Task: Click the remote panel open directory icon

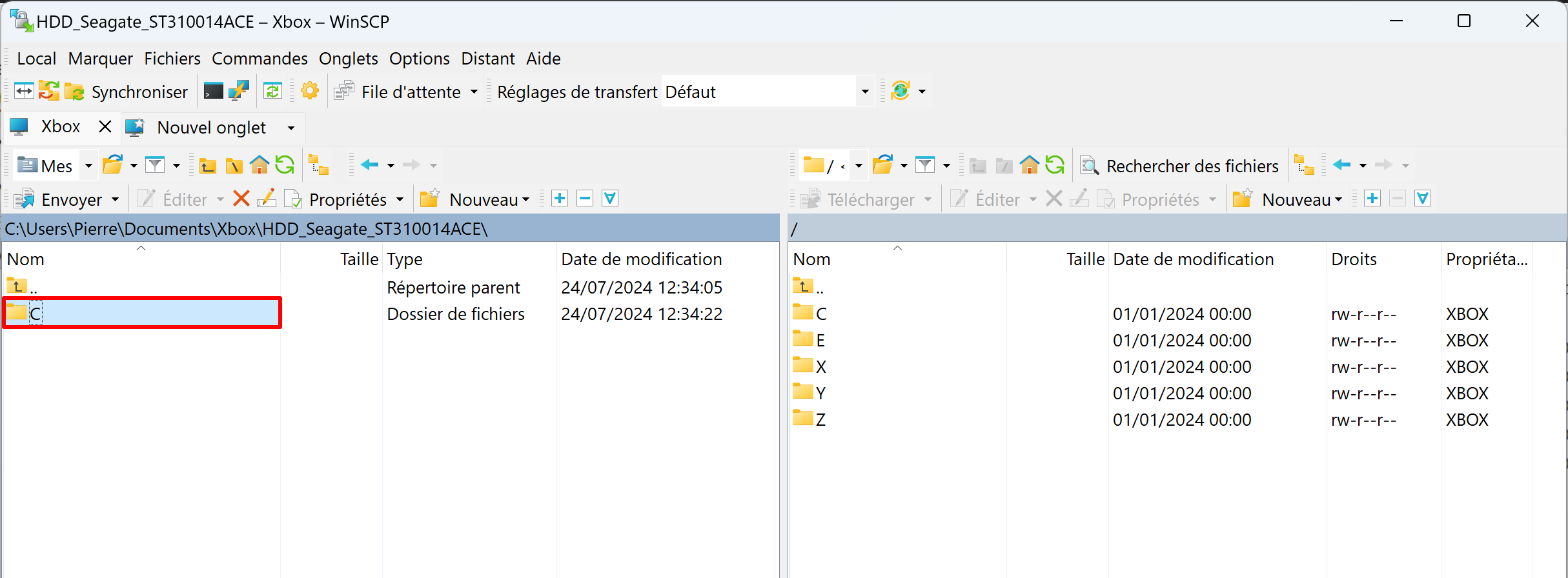Action: point(883,165)
